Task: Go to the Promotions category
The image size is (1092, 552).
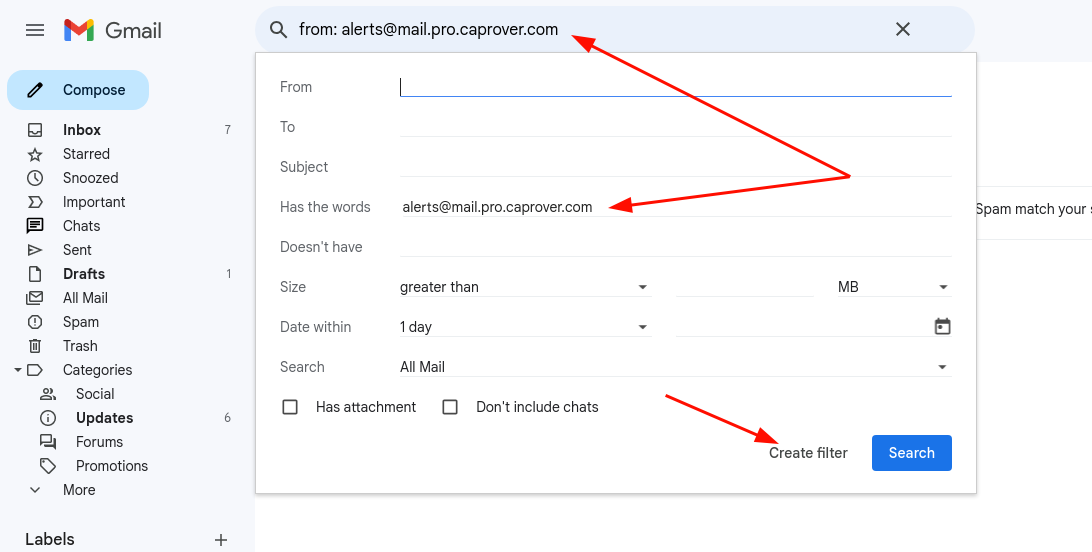Action: click(111, 466)
